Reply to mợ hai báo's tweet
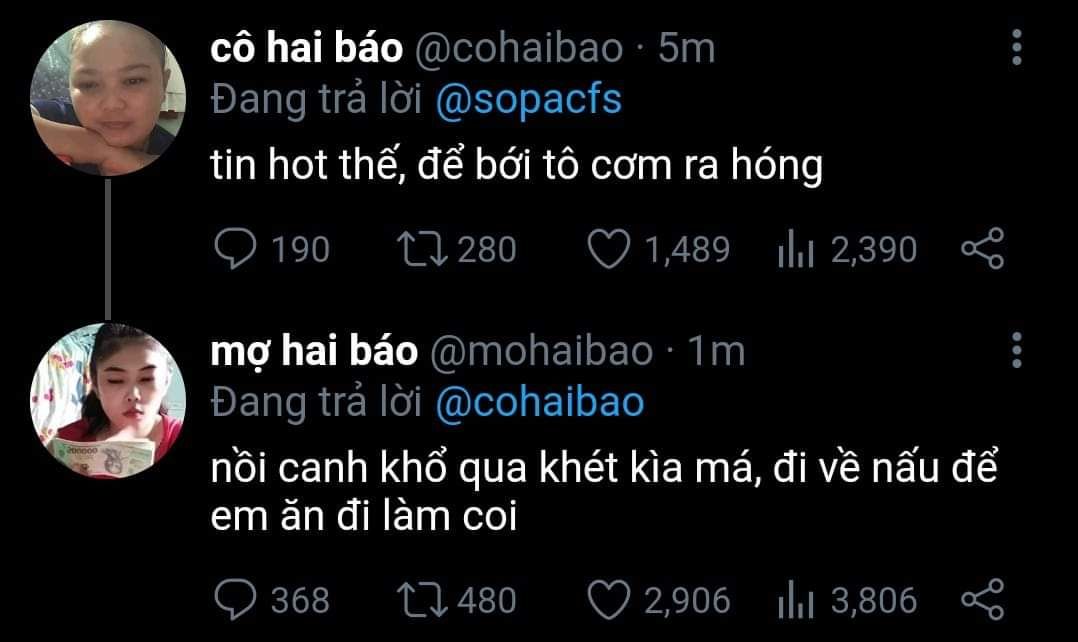1078x642 pixels. tap(236, 600)
